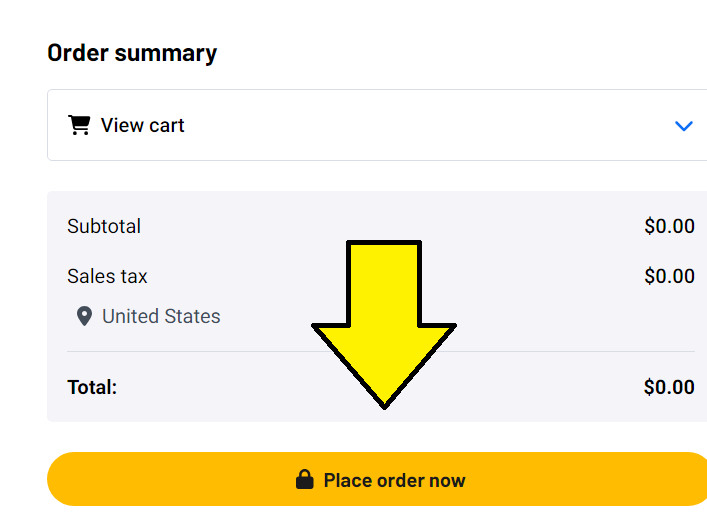Screen dimensions: 707x522
Task: Select the Sales tax label
Action: coord(107,276)
